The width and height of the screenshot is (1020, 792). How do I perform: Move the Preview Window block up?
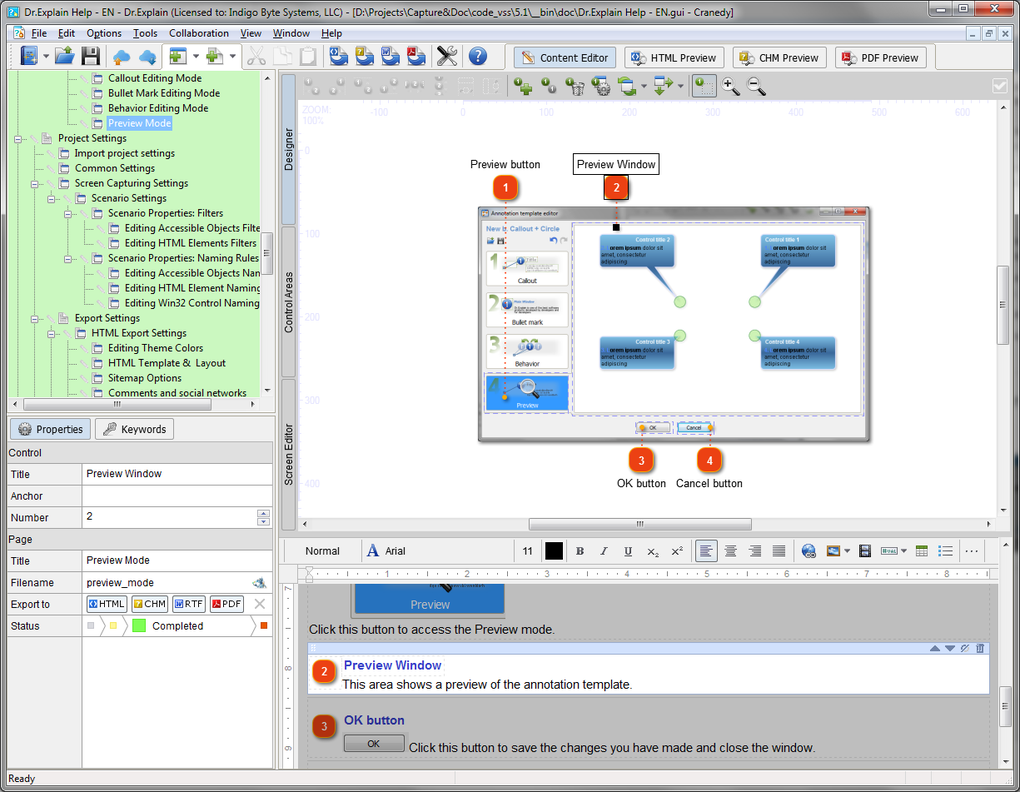935,648
